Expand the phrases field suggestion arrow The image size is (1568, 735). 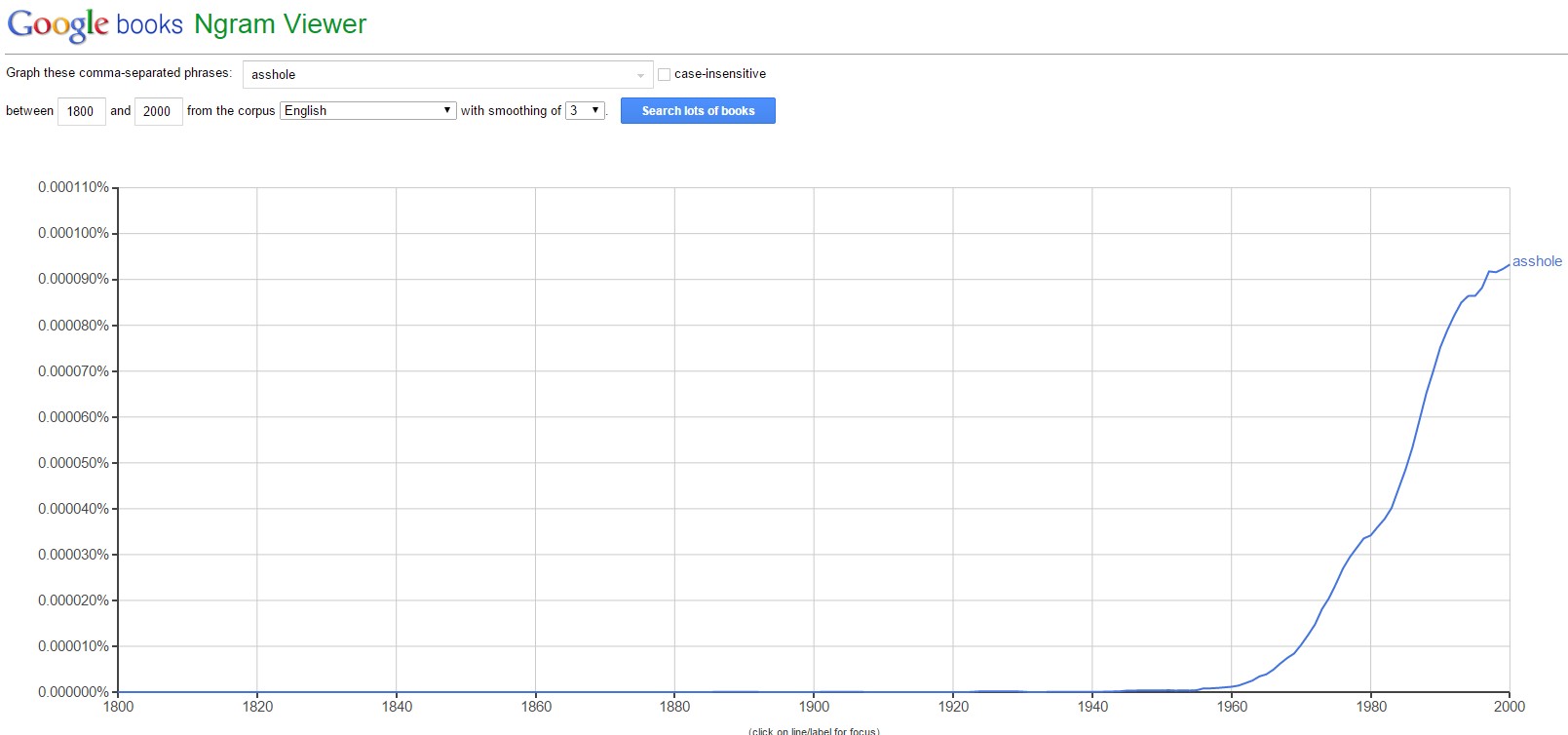[x=640, y=75]
